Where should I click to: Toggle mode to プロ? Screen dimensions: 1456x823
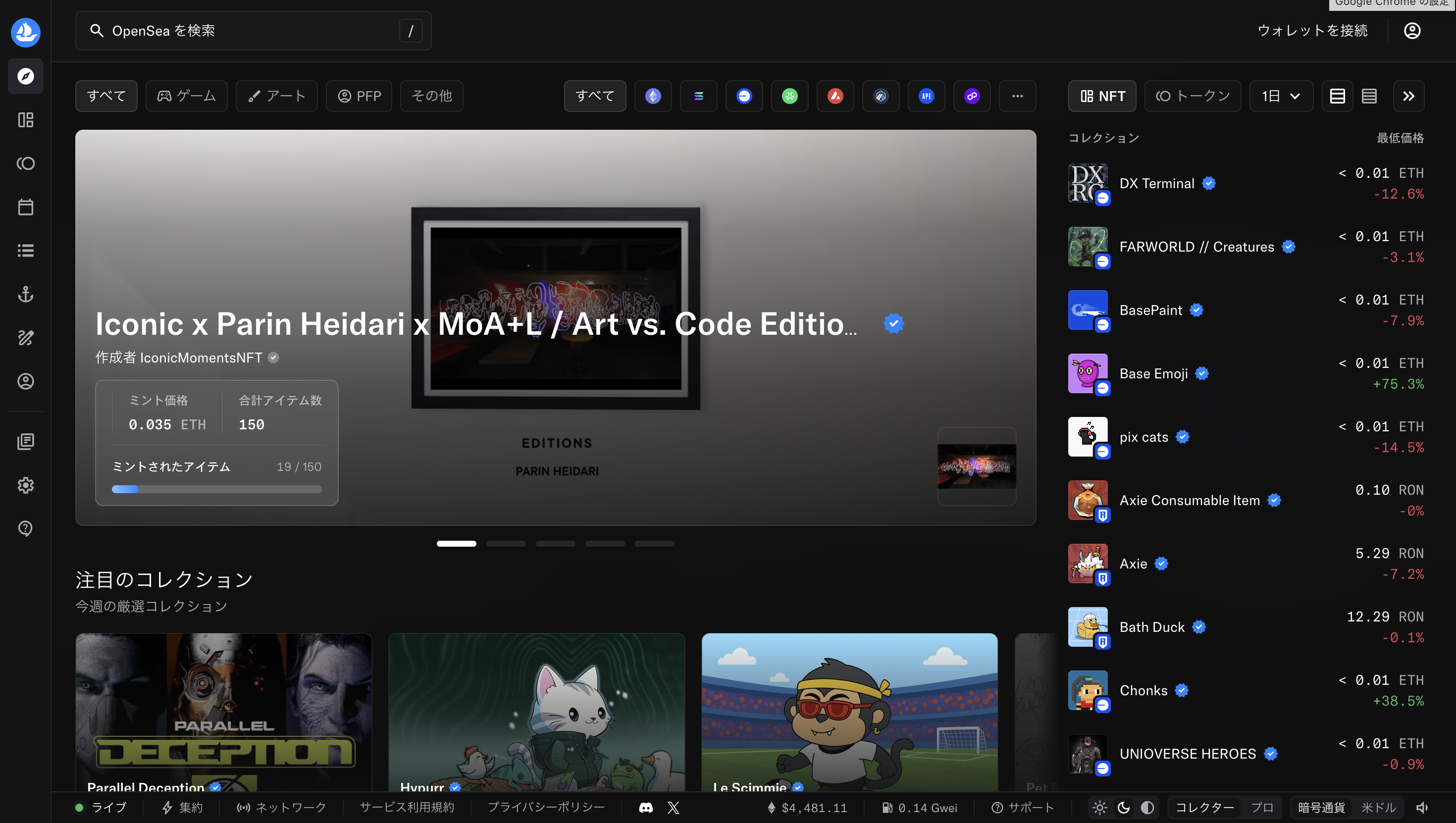click(x=1261, y=808)
